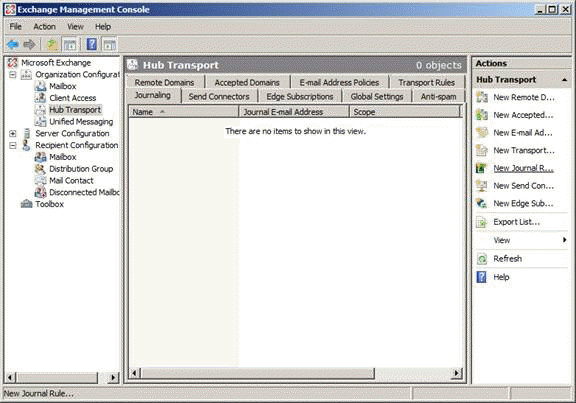The image size is (576, 403).
Task: Click the Microsoft Exchange root node icon
Action: pos(12,62)
